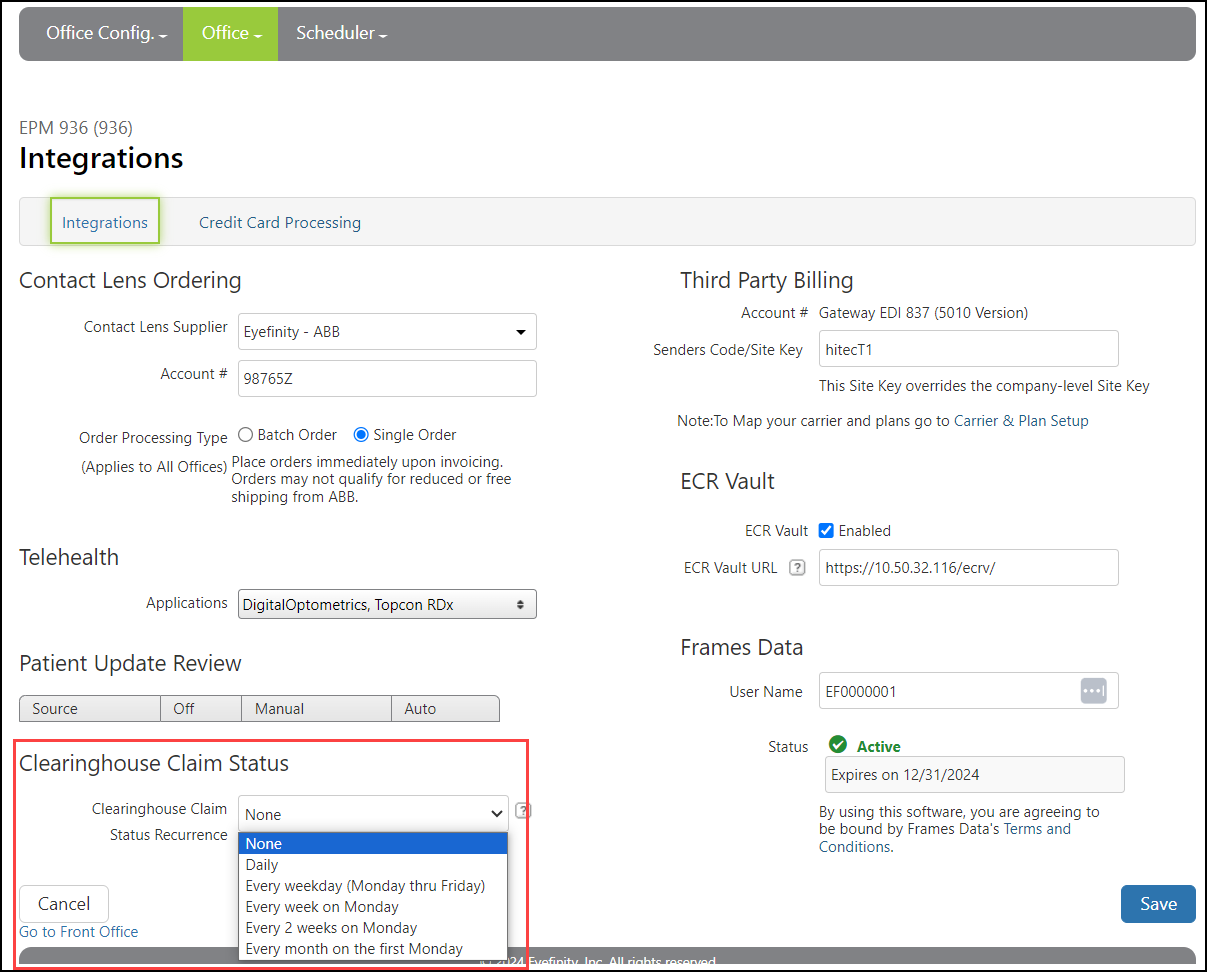Select the Batch Order radio button
Image resolution: width=1207 pixels, height=972 pixels.
pos(246,435)
